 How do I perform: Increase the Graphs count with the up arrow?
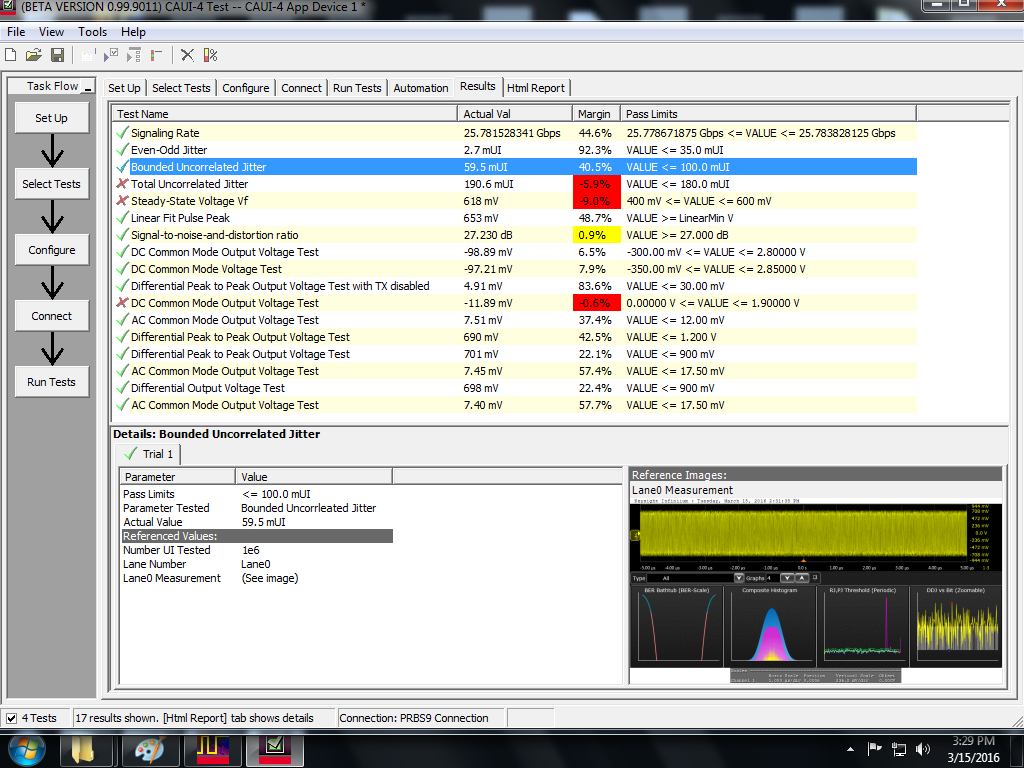click(x=801, y=576)
